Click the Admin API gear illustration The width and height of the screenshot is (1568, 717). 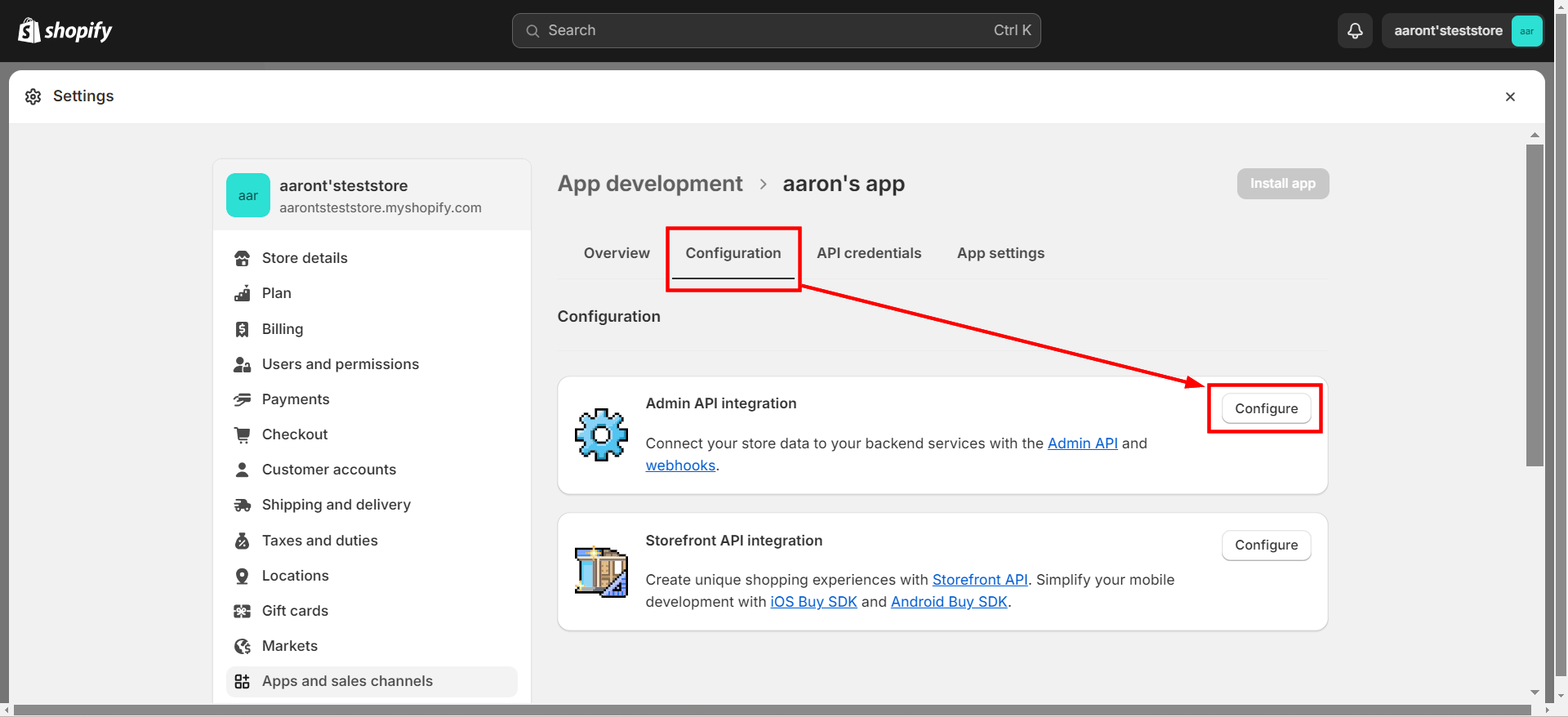(x=601, y=434)
